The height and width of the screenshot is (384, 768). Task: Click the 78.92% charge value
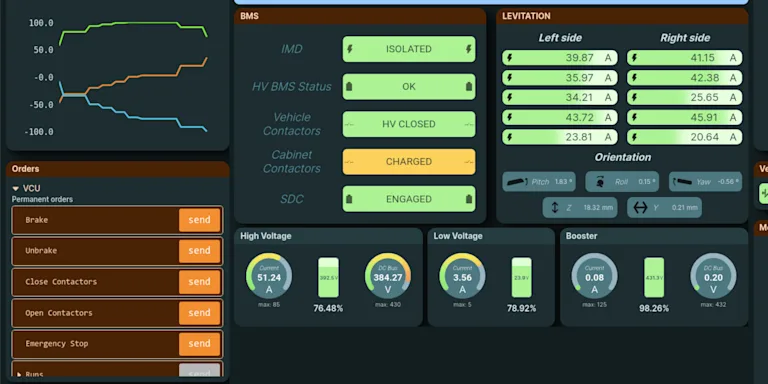(x=522, y=309)
